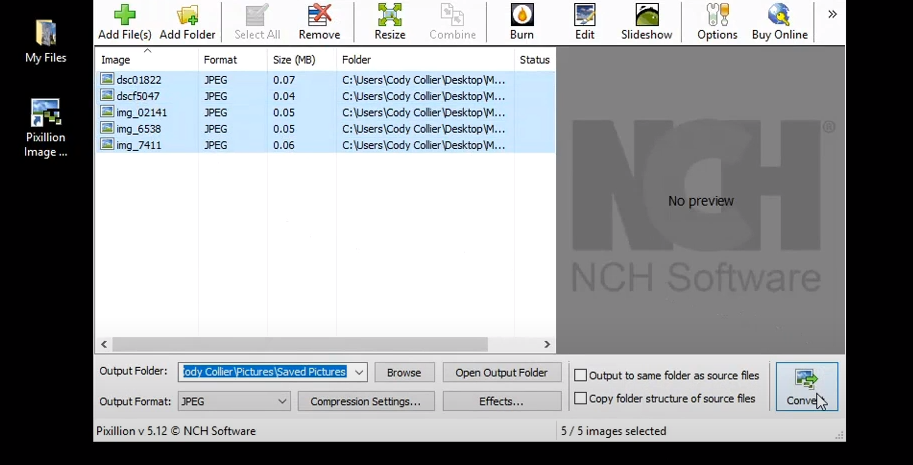Click the 0.04 size cell
Viewport: 913px width, 465px height.
point(284,96)
